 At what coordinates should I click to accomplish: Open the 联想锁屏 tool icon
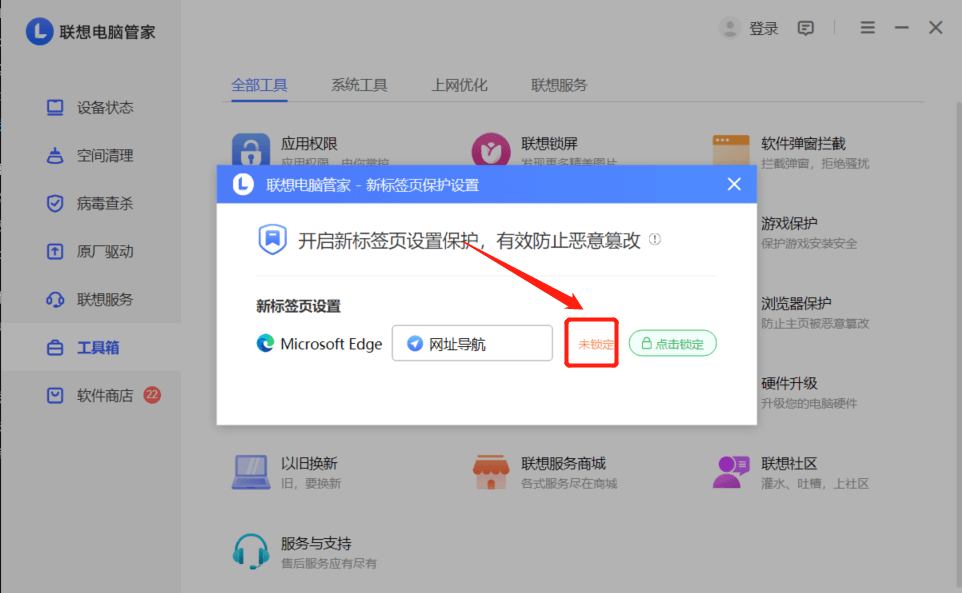491,149
